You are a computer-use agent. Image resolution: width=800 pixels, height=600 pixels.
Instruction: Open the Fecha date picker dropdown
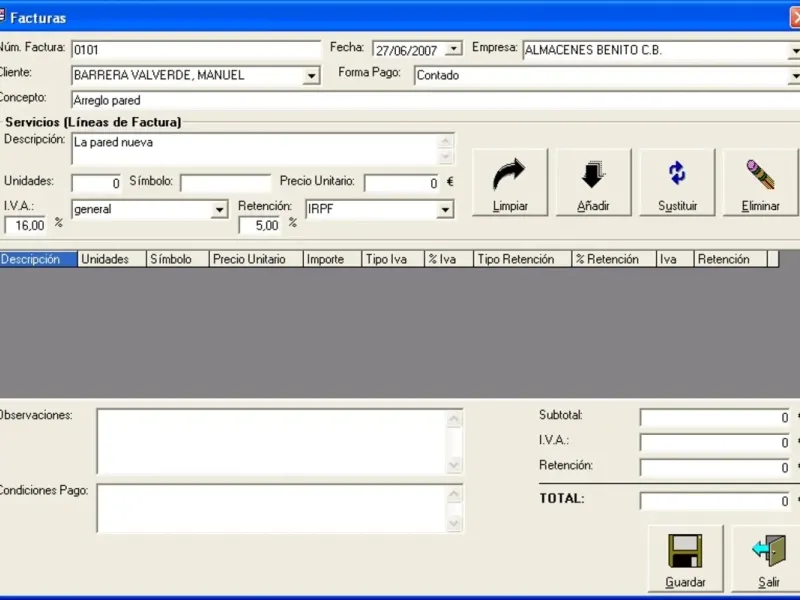[454, 49]
